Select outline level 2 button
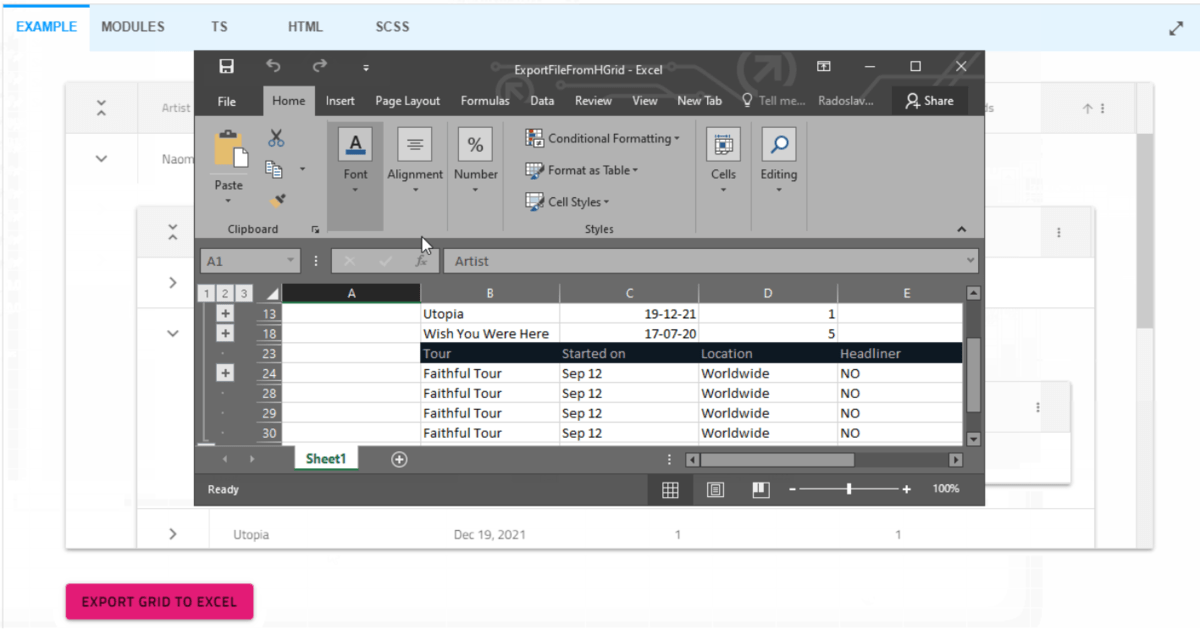Screen dimensions: 1200x630 [x=224, y=293]
